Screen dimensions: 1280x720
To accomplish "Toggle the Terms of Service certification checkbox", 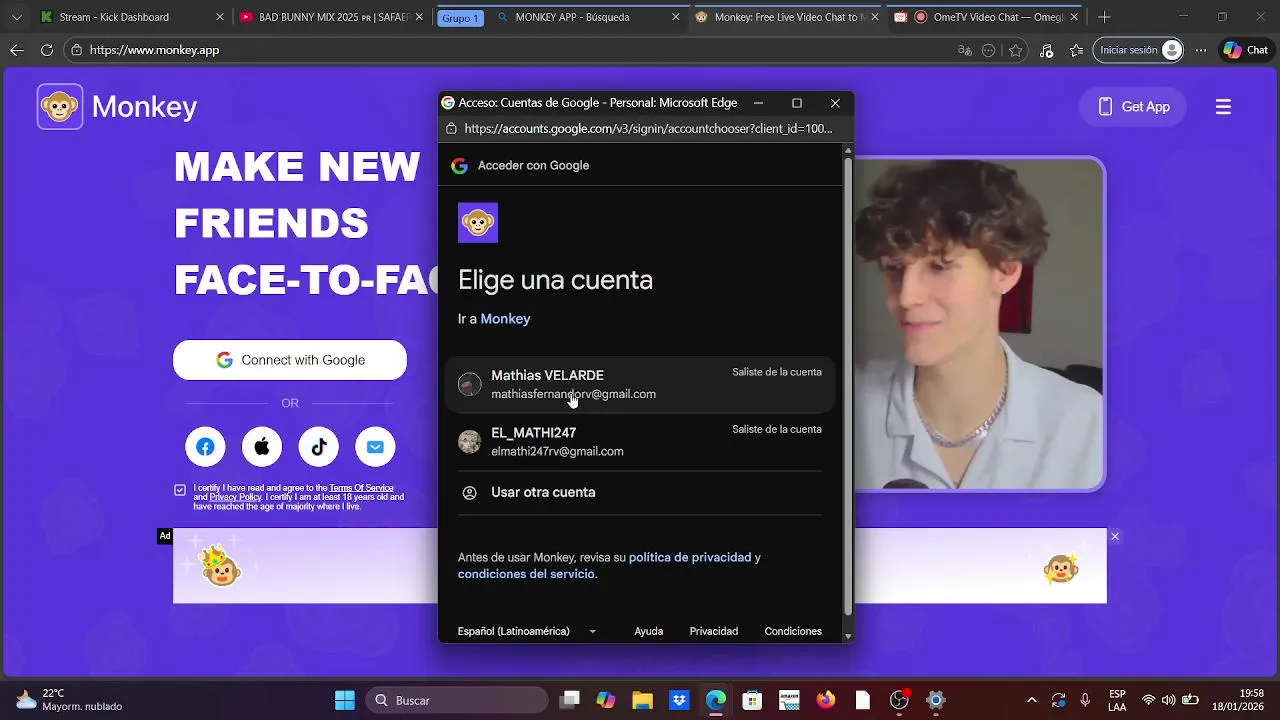I will coord(180,490).
